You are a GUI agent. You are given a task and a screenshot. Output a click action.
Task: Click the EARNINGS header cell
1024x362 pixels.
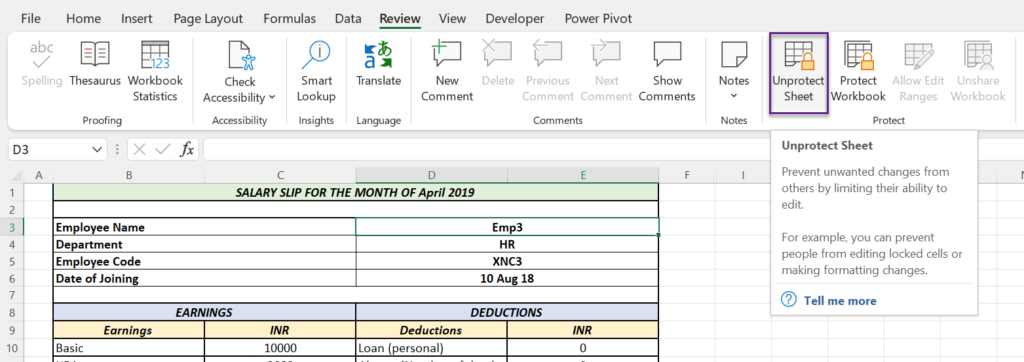(x=204, y=312)
